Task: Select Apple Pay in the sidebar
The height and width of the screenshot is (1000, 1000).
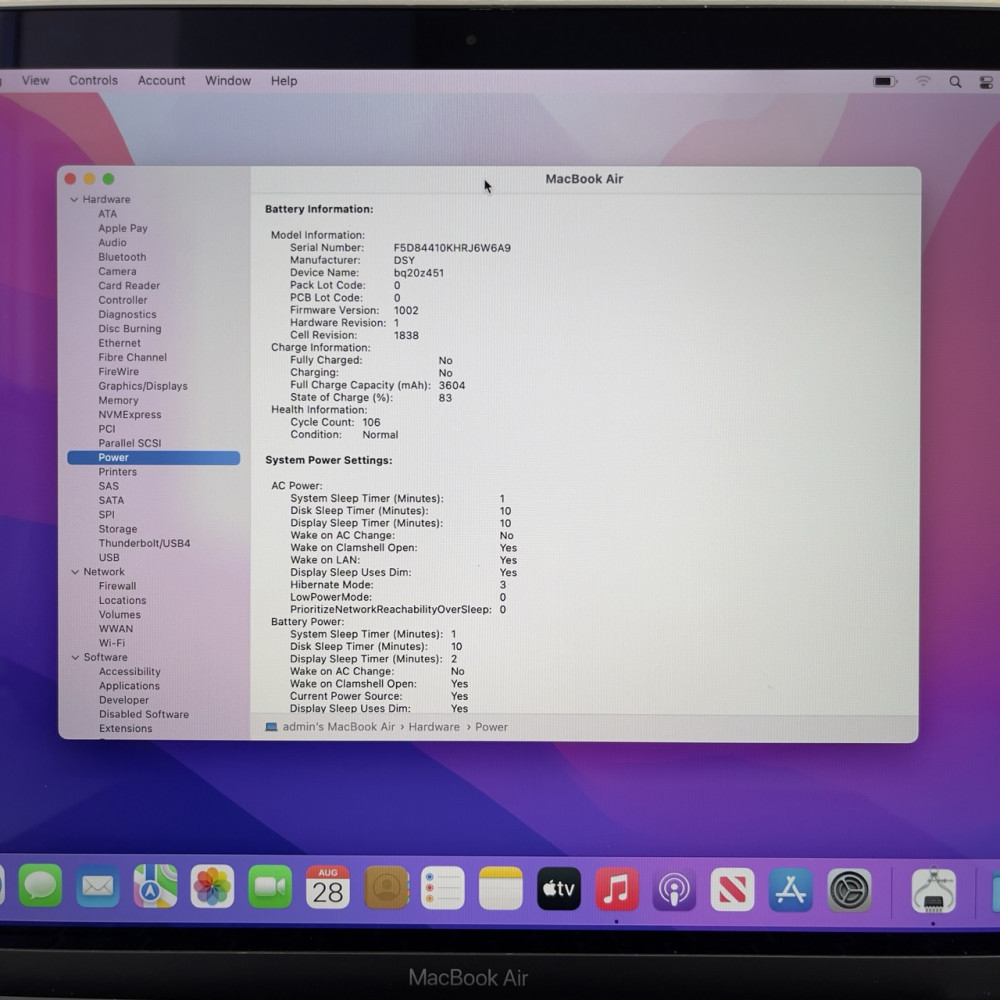Action: 122,228
